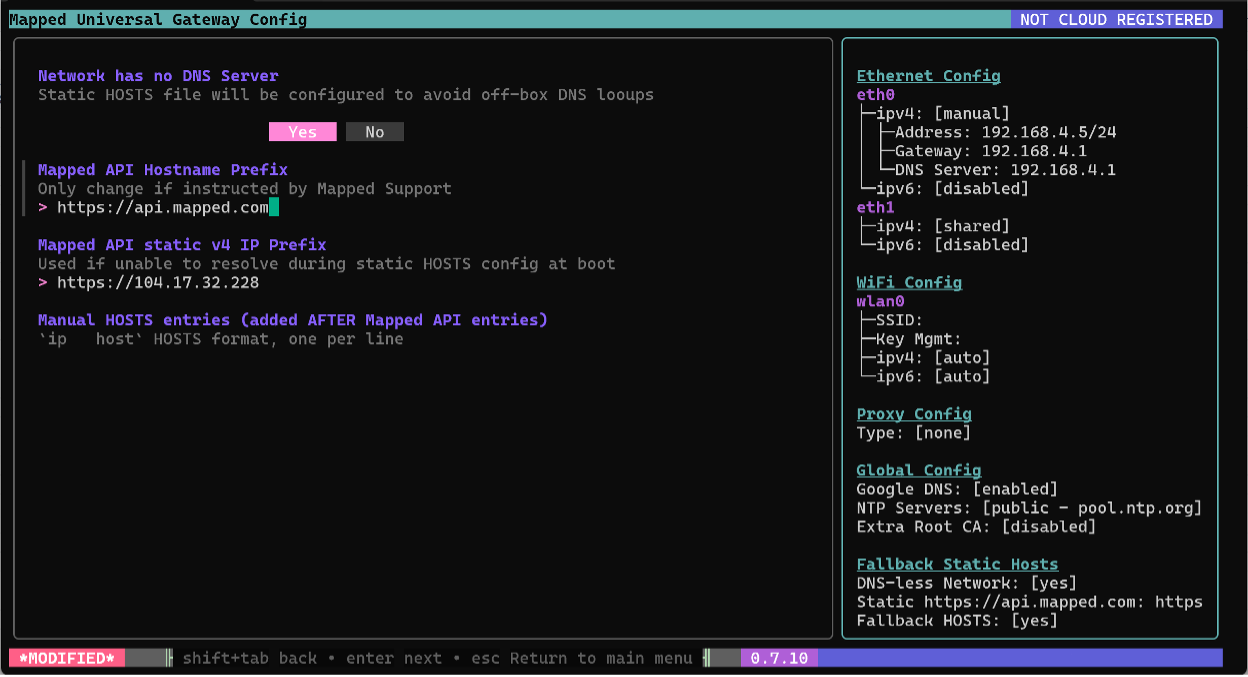Viewport: 1248px width, 677px height.
Task: Click the 'Manual HOSTS entries' heading
Action: (x=293, y=320)
